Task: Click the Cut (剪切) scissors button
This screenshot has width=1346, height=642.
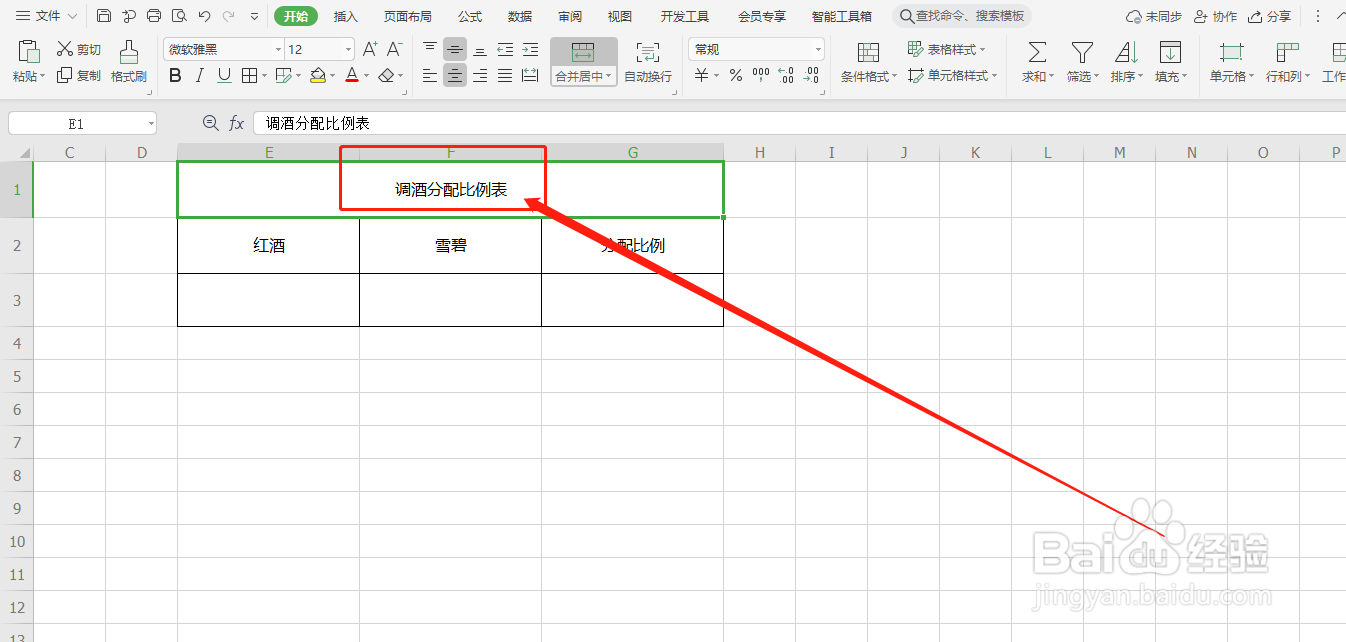Action: [78, 49]
